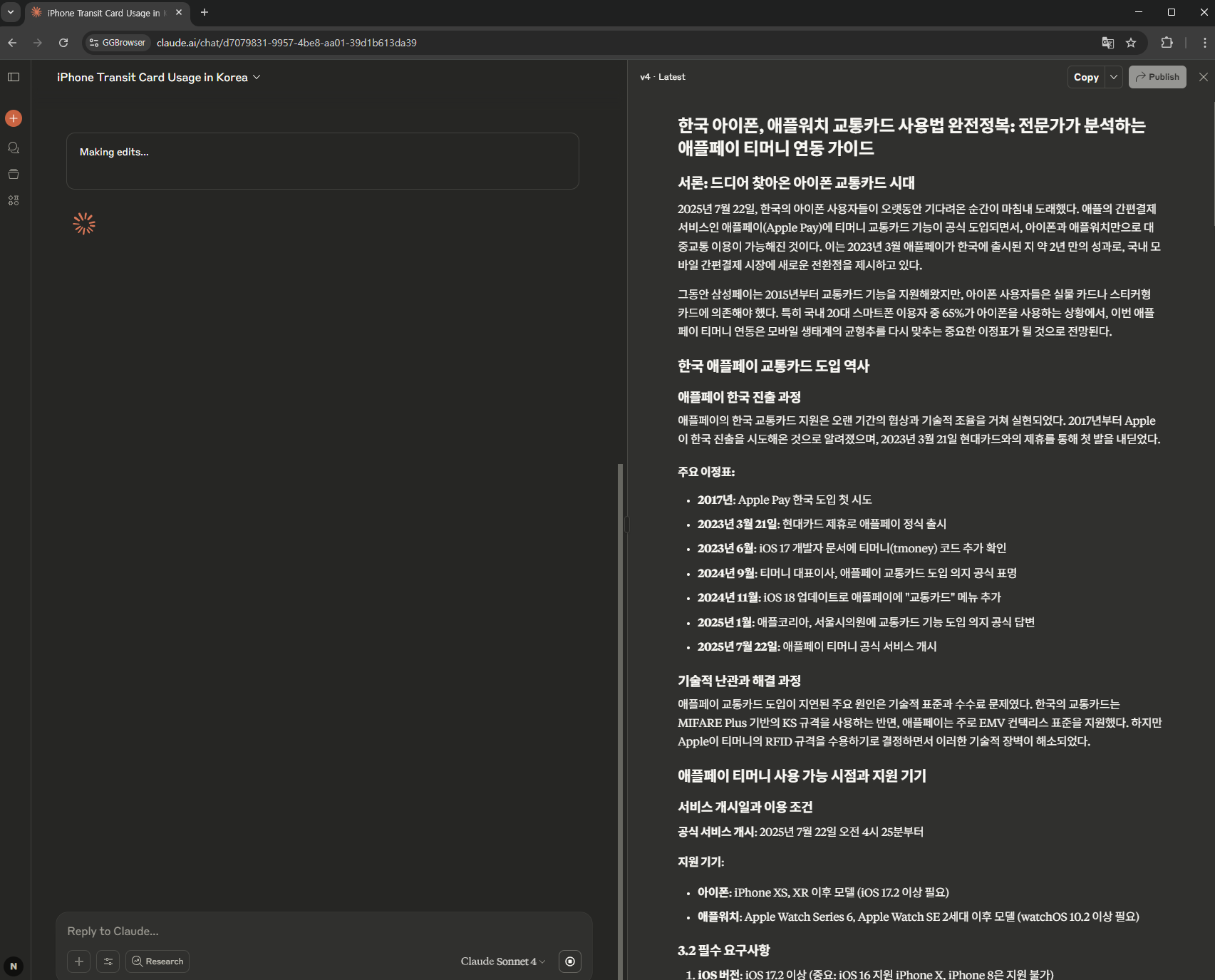Go back in browser history
The width and height of the screenshot is (1215, 980).
coord(12,43)
